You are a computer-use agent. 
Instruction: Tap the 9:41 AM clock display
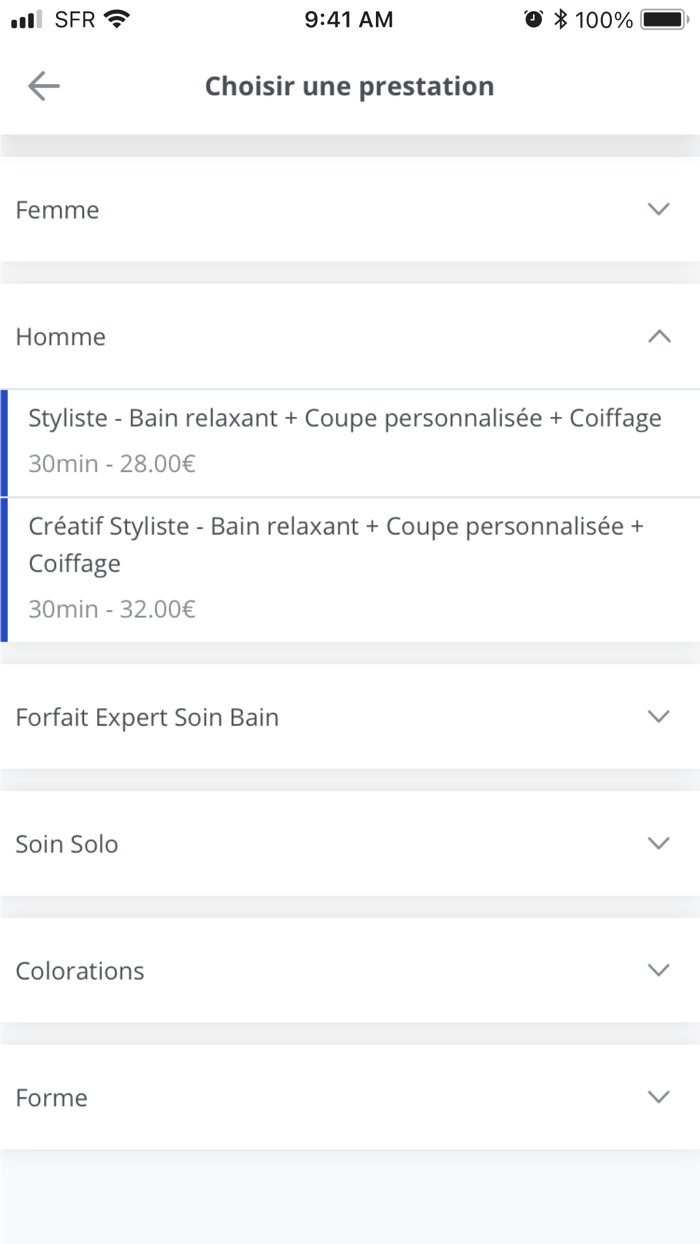(x=349, y=18)
